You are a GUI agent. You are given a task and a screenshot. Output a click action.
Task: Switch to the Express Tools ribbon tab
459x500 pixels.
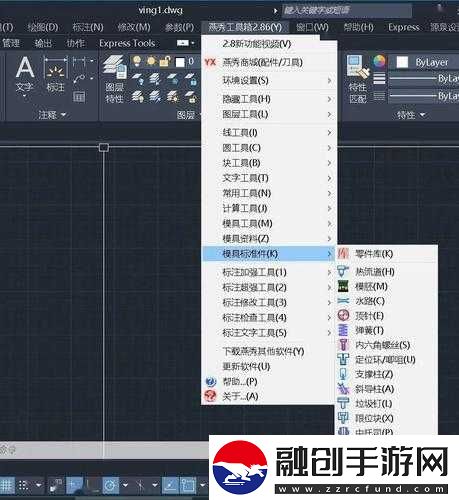(x=127, y=43)
